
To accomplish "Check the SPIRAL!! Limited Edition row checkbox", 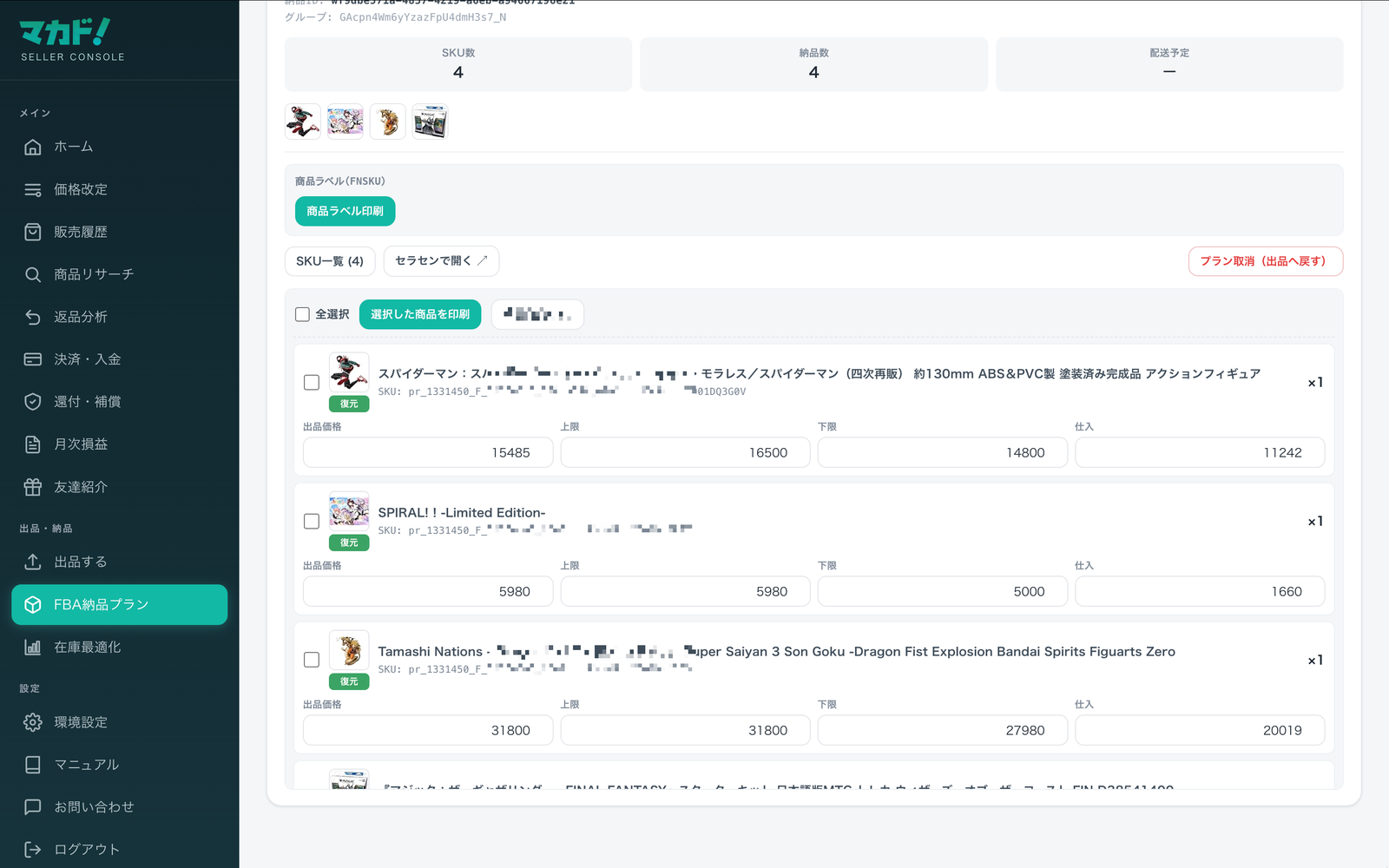I will point(312,521).
